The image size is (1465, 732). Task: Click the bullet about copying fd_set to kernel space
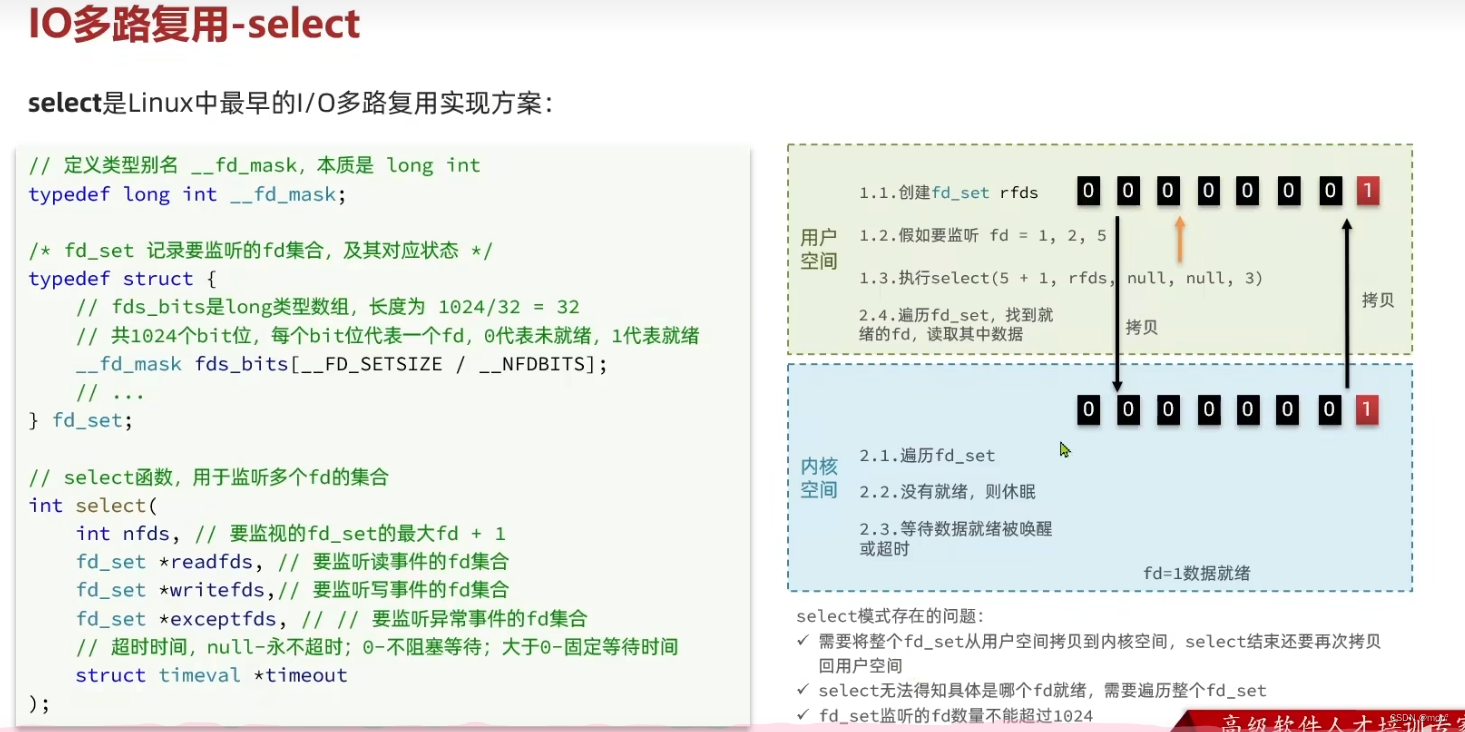[1090, 653]
